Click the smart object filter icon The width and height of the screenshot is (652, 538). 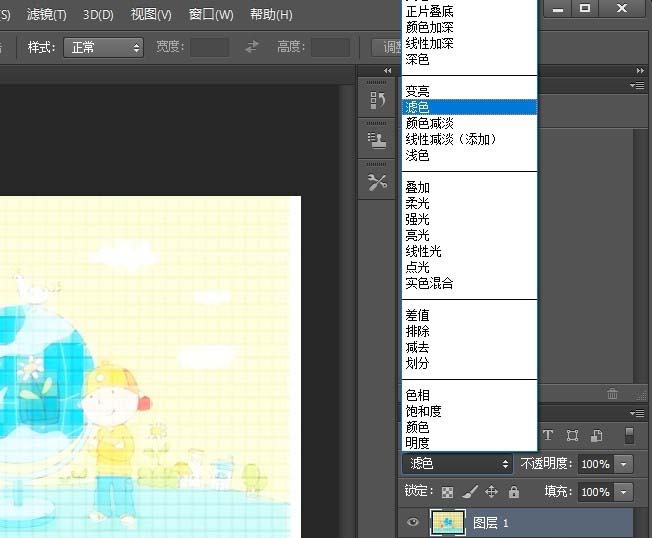pyautogui.click(x=596, y=436)
